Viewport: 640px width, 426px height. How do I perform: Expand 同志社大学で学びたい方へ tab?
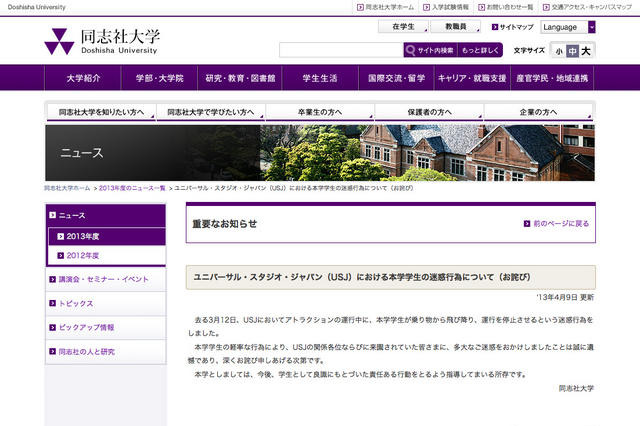211,112
